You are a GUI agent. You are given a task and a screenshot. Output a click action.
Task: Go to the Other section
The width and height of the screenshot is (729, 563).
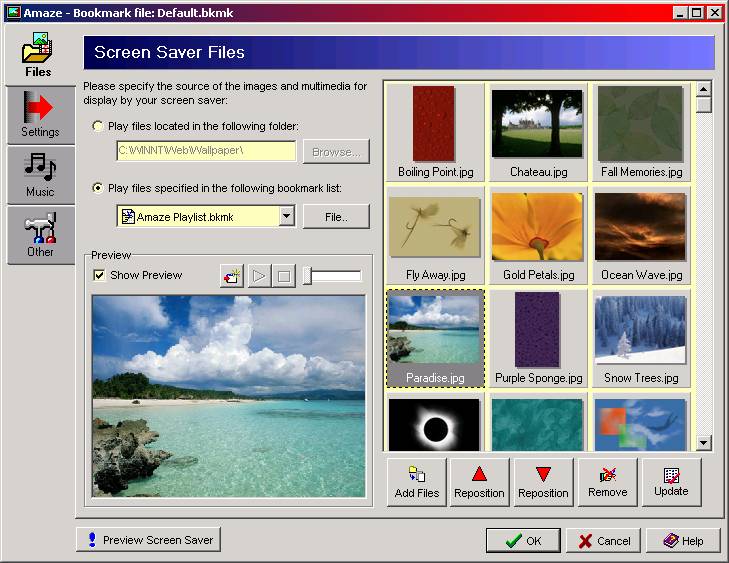coord(40,235)
